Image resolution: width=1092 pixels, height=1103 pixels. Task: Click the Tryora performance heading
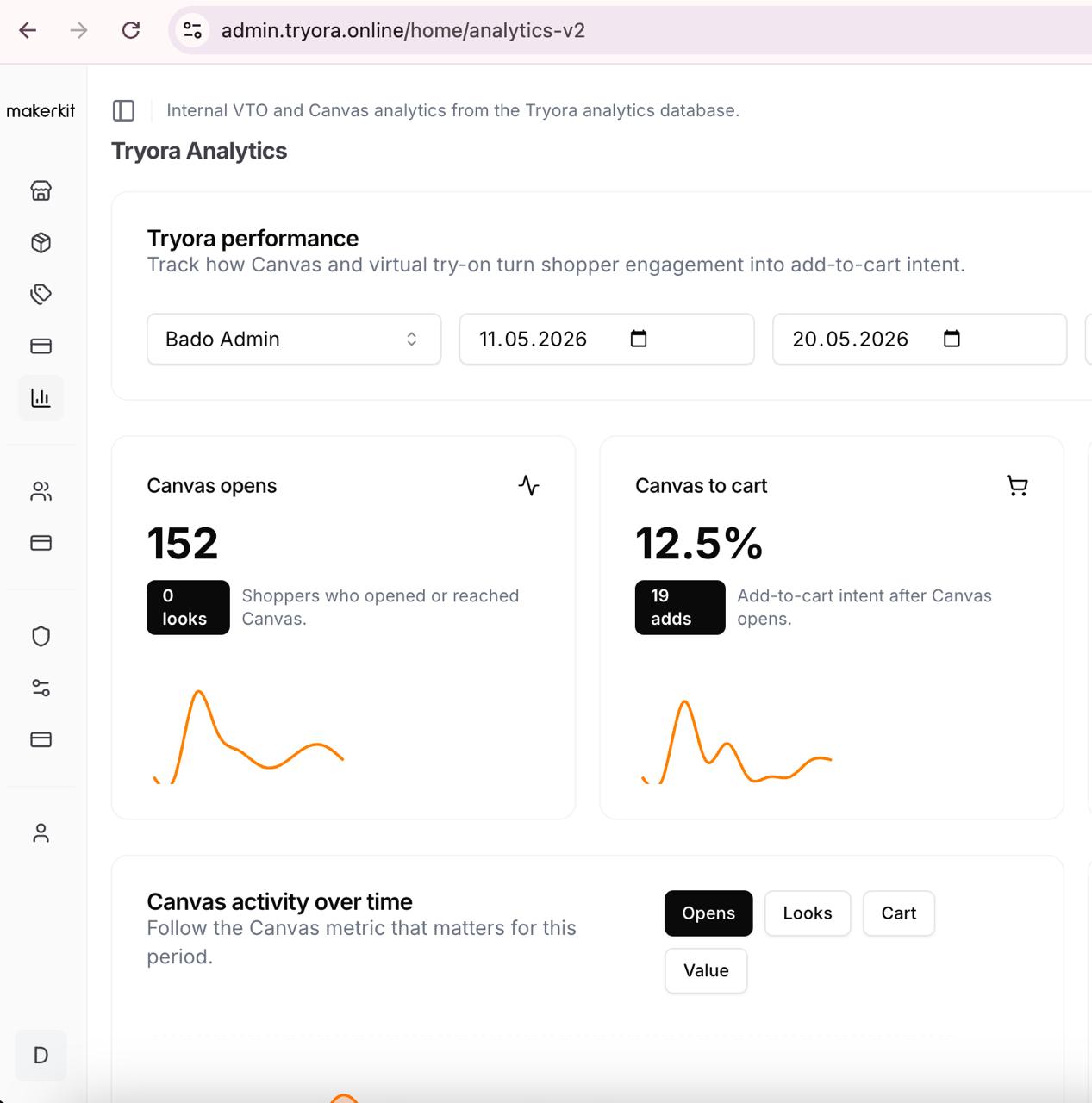[x=253, y=239]
